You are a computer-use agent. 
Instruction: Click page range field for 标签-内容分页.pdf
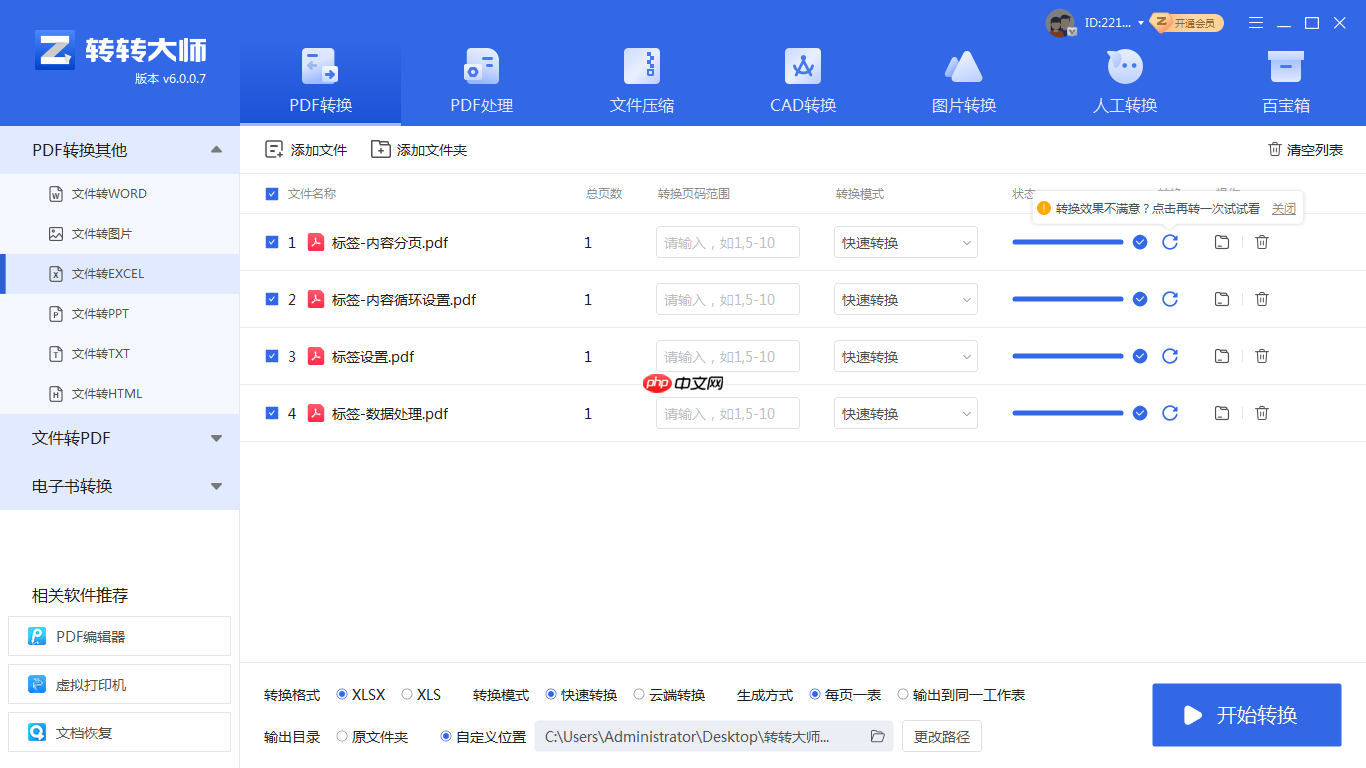[728, 242]
